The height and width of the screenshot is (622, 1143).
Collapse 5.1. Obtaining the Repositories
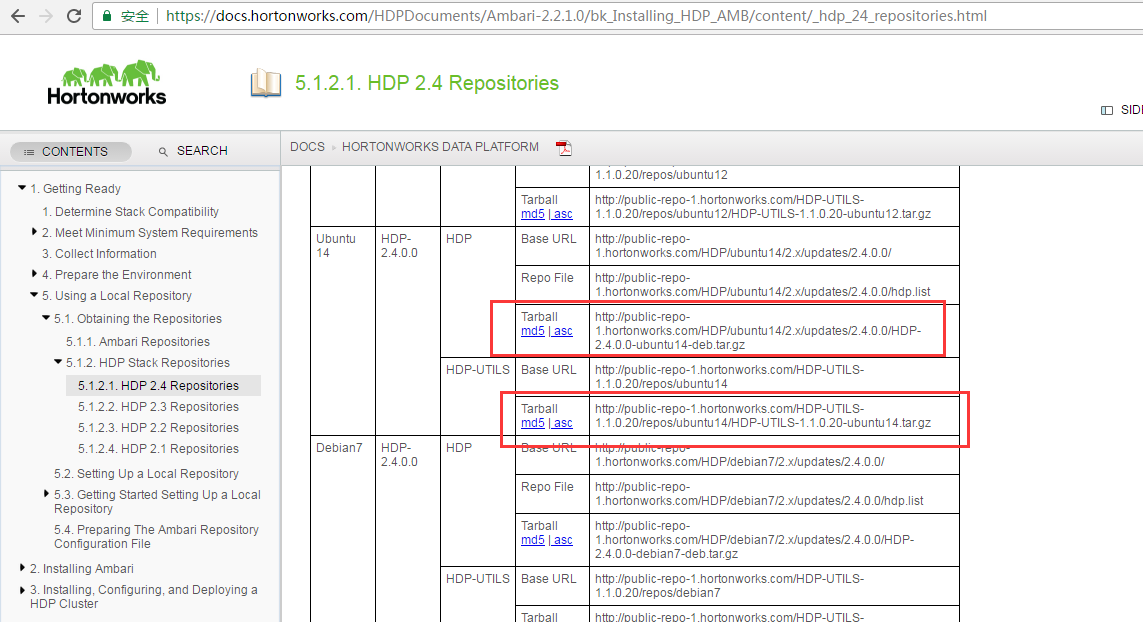point(46,318)
